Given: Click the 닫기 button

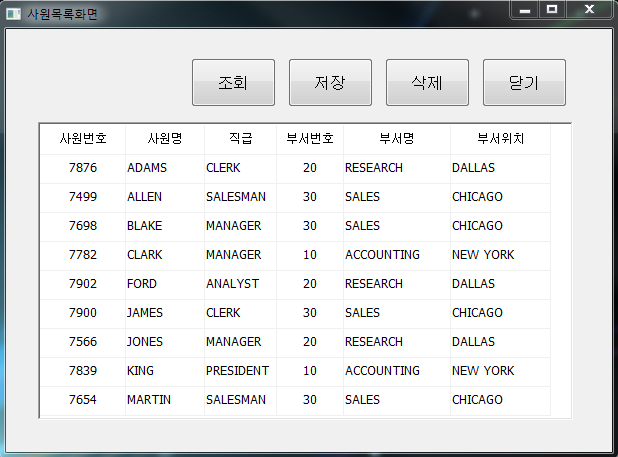Looking at the screenshot, I should coord(524,83).
